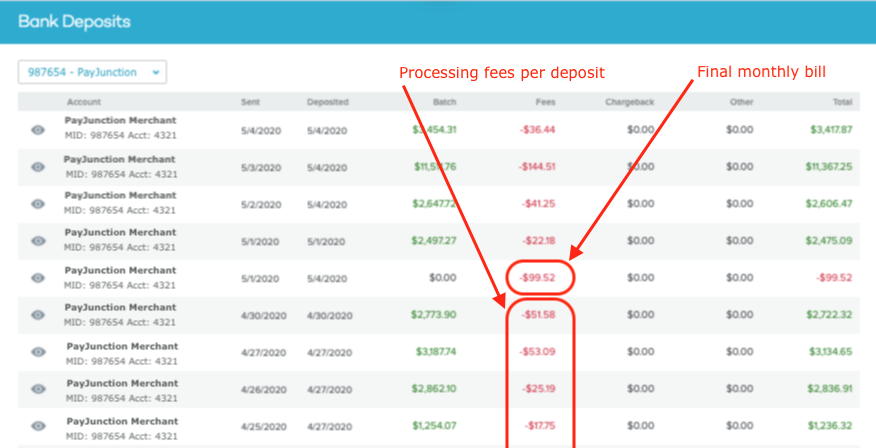Viewport: 876px width, 448px height.
Task: Click the $2,862.10 batch amount
Action: coord(434,389)
